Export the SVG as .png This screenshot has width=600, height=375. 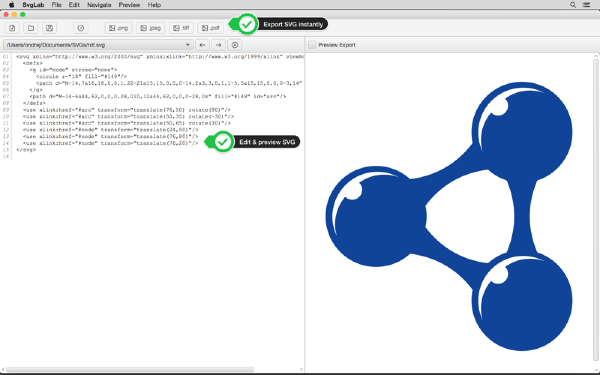point(118,28)
